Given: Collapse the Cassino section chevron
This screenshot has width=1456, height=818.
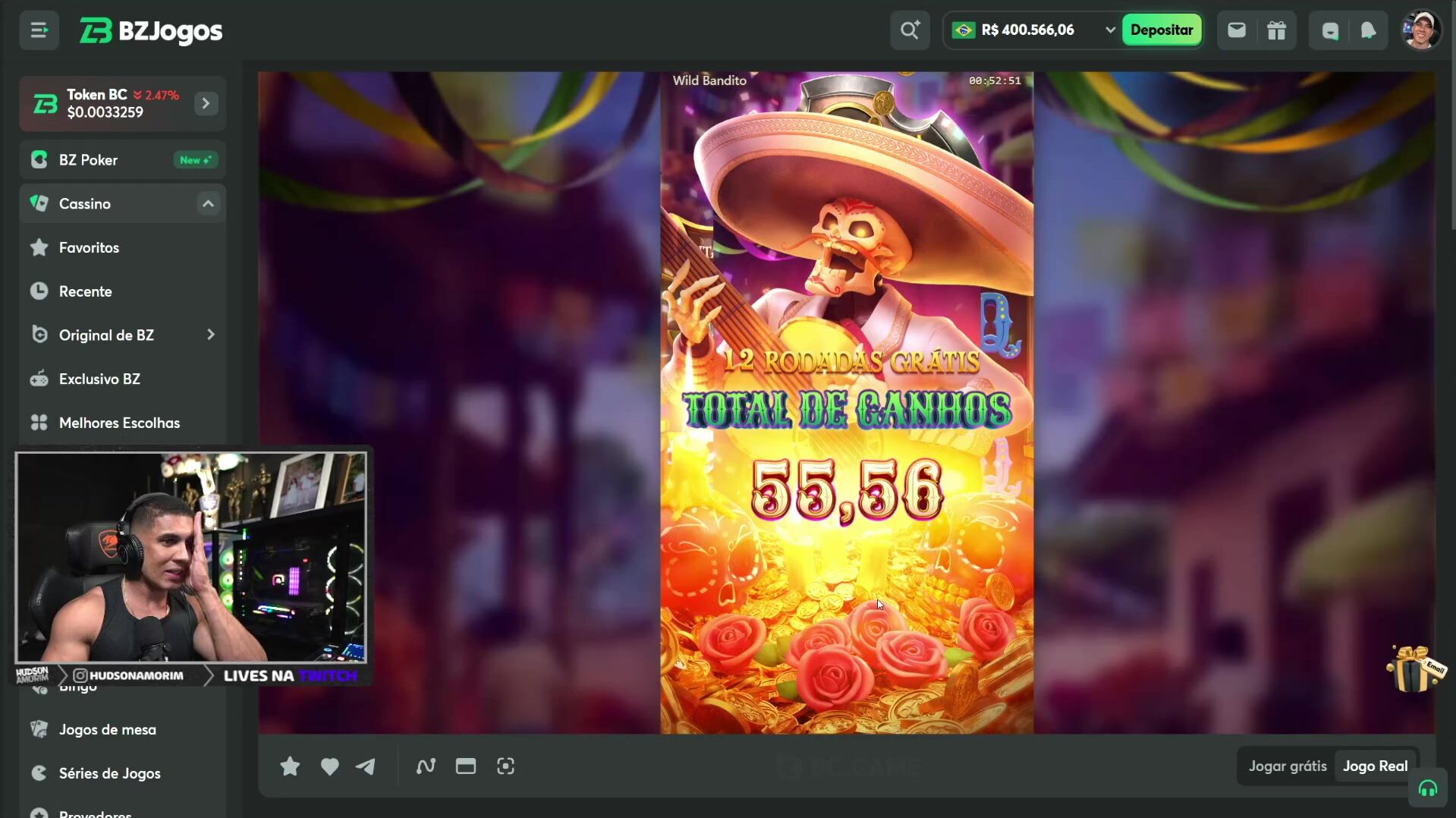Looking at the screenshot, I should [x=208, y=203].
